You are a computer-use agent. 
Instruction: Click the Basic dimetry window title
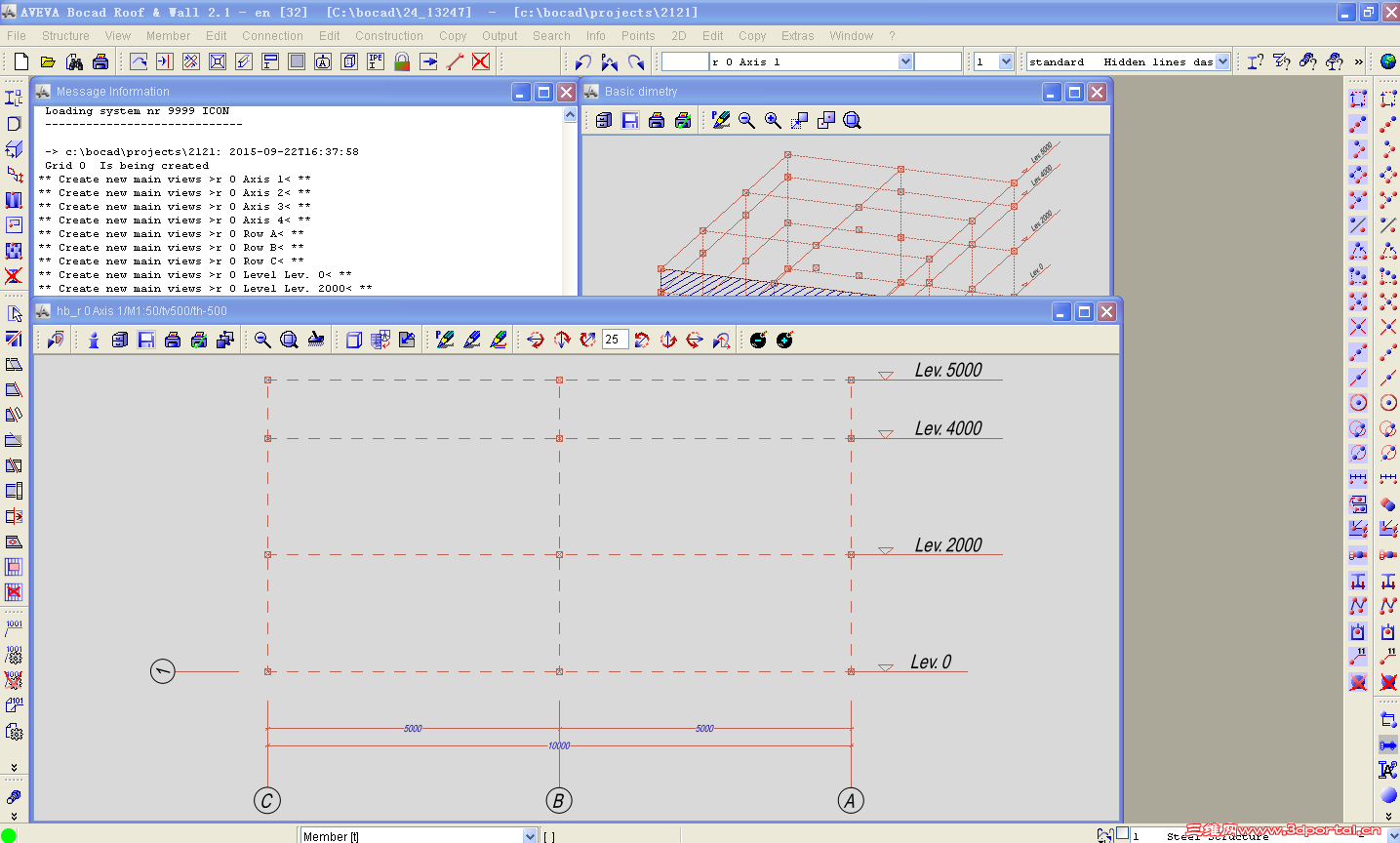(x=641, y=92)
